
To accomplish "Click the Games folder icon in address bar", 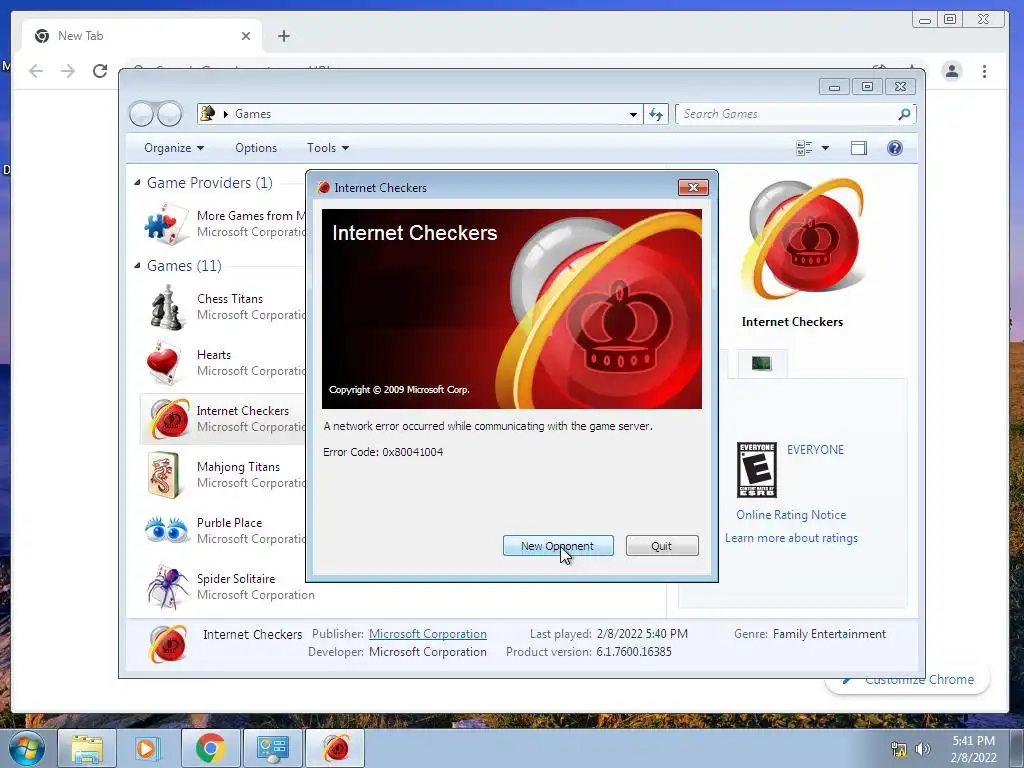I will 208,114.
